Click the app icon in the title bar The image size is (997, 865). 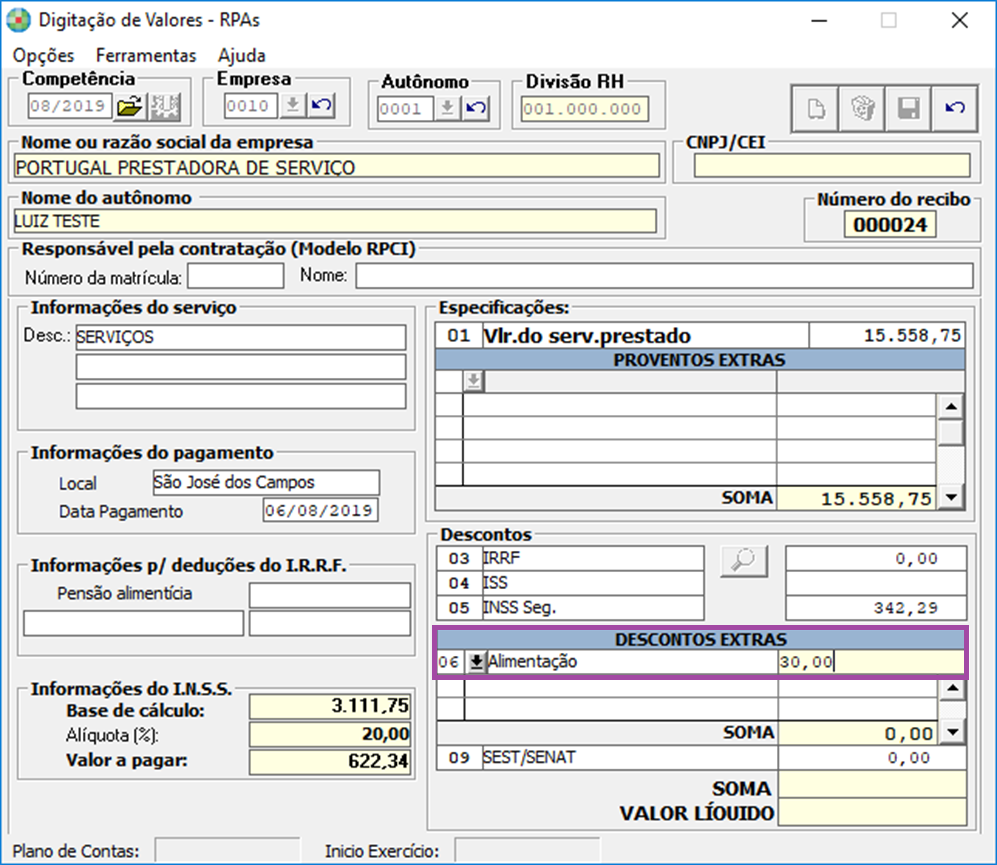click(x=18, y=20)
